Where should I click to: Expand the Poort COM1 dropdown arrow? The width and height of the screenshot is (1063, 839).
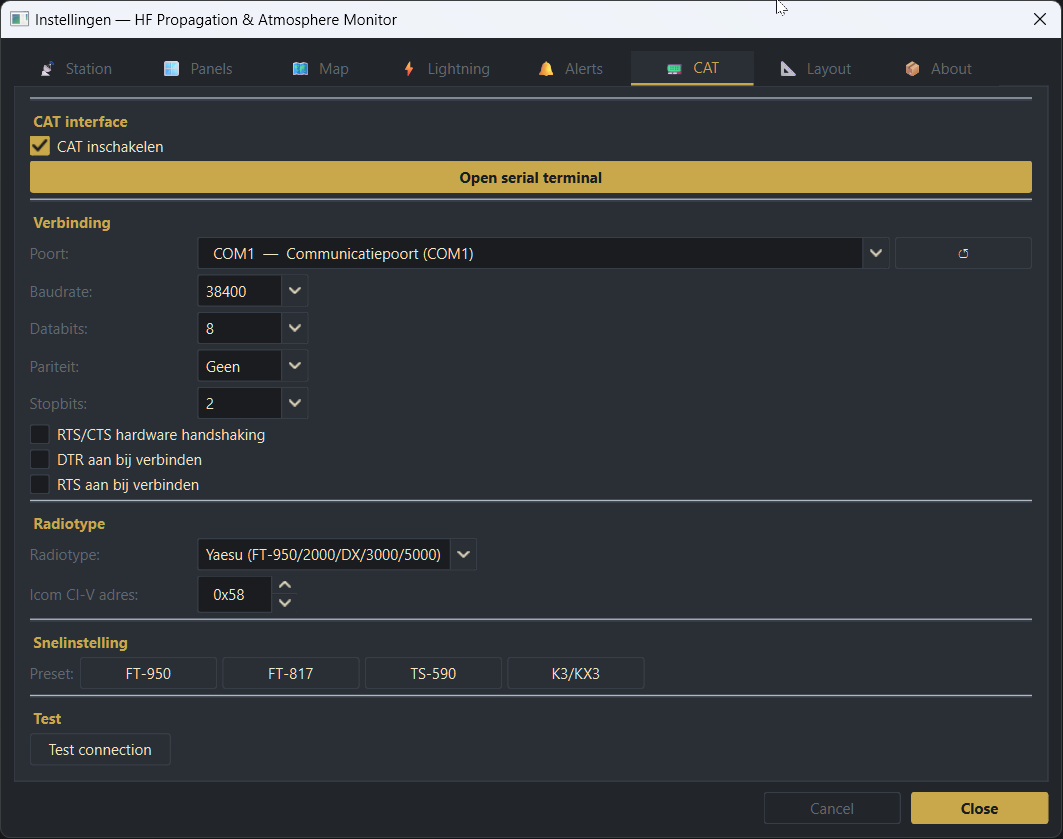[x=876, y=253]
